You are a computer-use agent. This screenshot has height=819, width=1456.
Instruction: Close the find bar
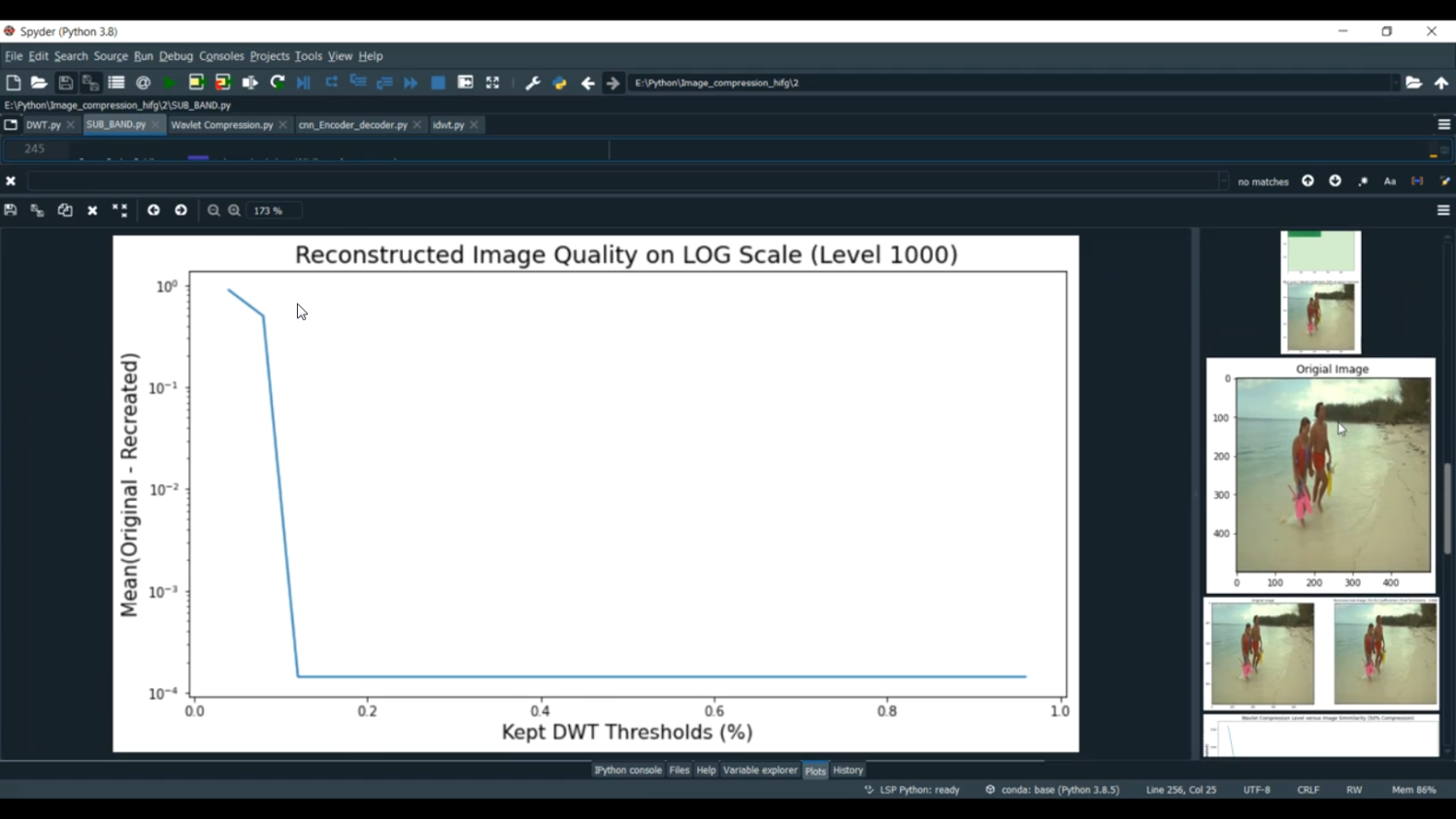coord(11,181)
